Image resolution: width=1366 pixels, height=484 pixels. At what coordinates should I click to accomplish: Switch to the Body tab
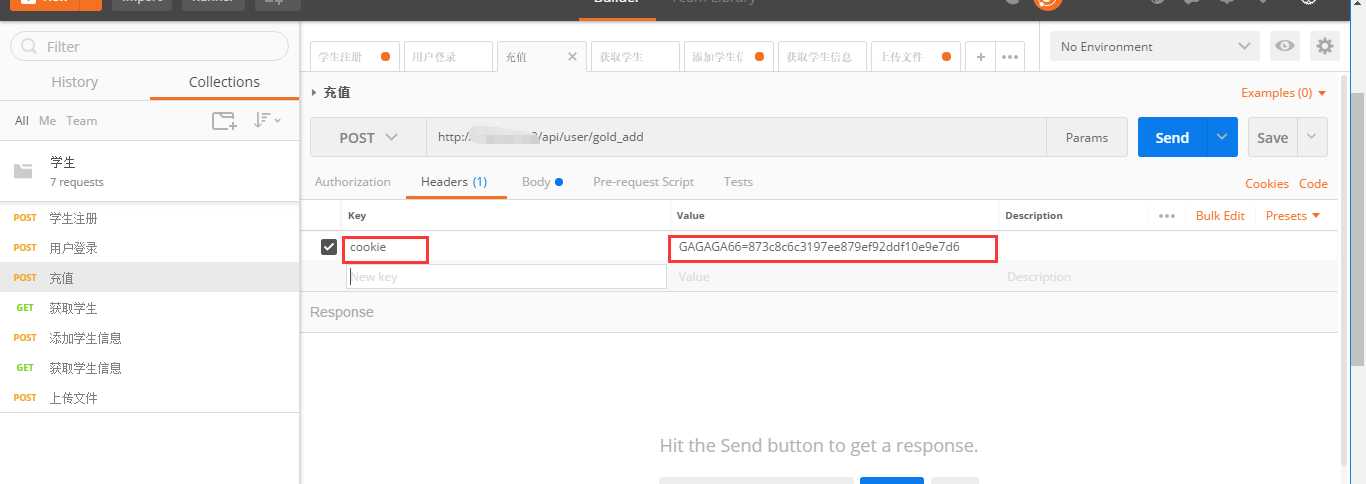click(542, 182)
